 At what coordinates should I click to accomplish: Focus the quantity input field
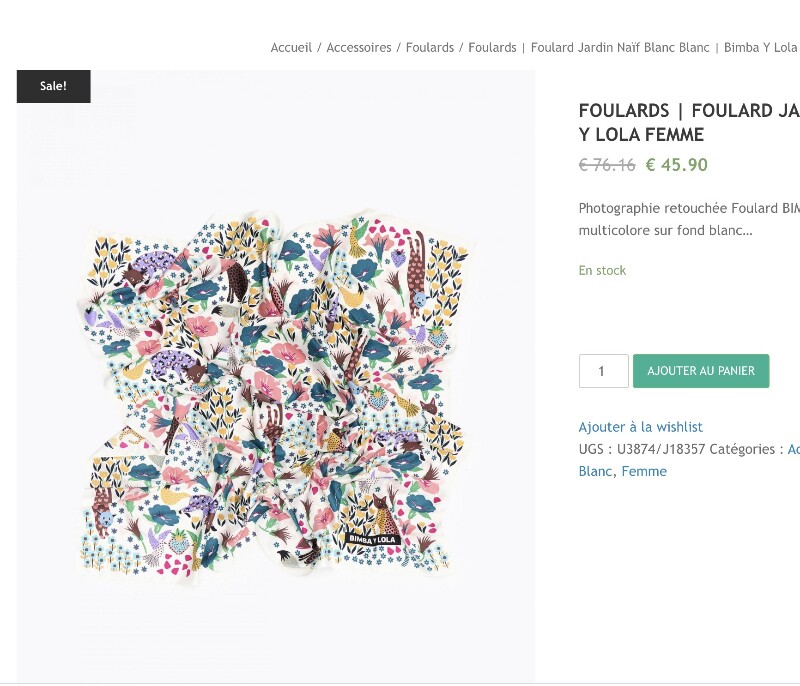tap(603, 371)
